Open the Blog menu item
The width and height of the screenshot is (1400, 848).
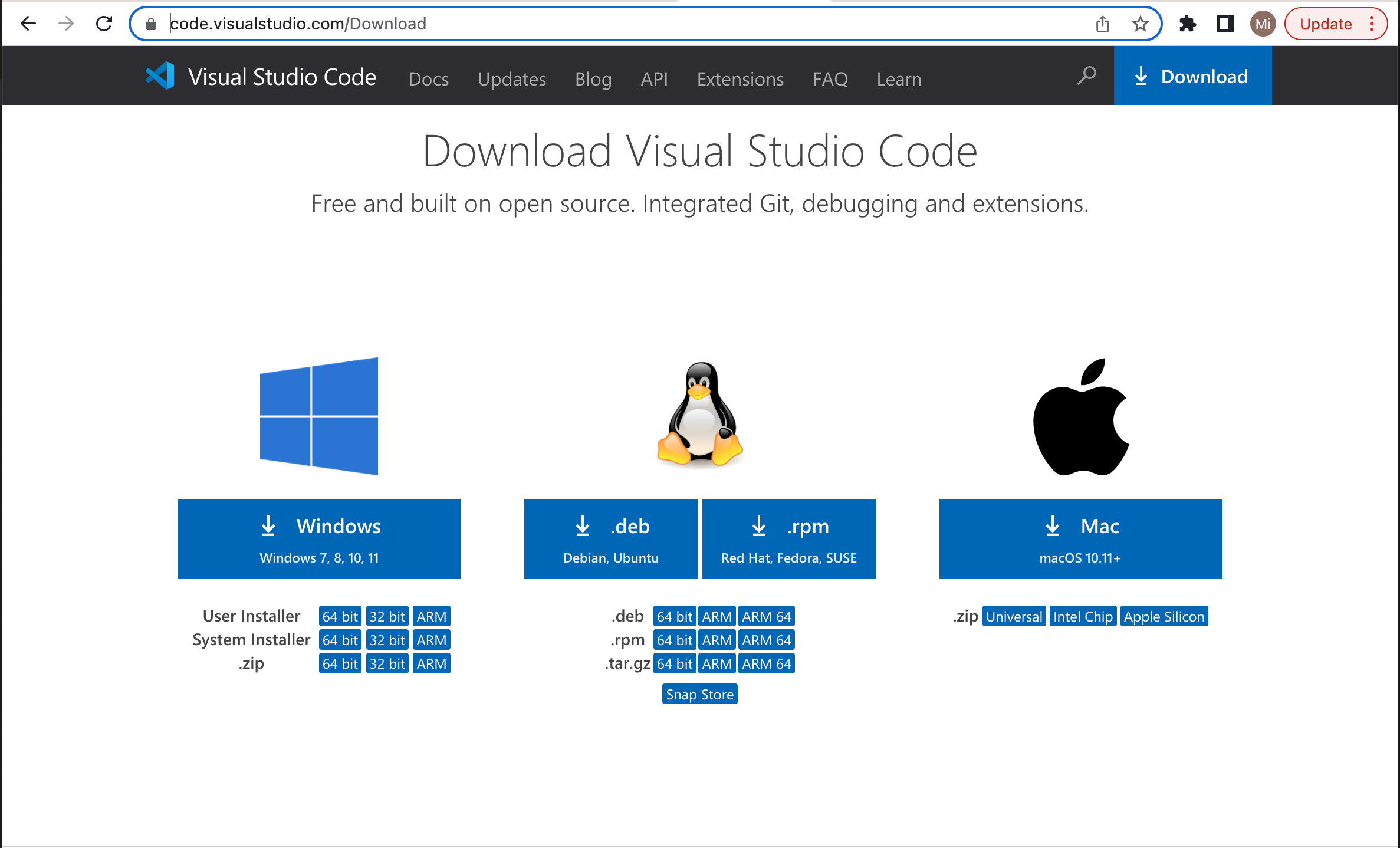(x=593, y=78)
